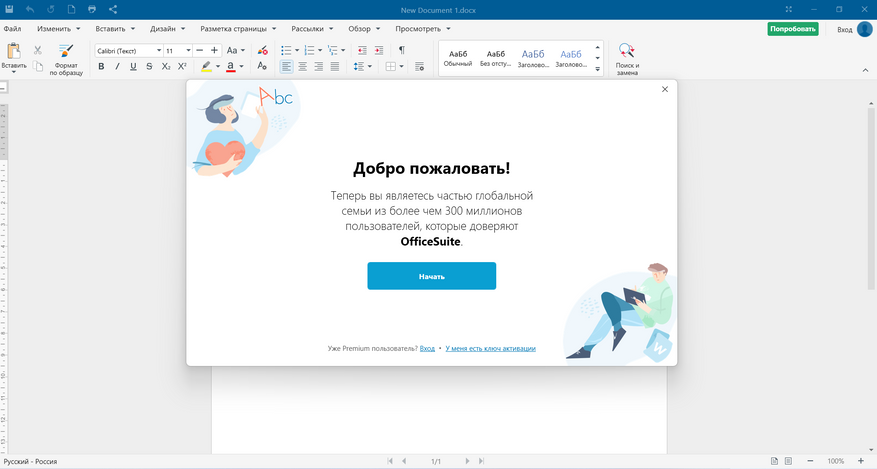The image size is (877, 469).
Task: Collapse the ribbon with chevron
Action: pos(866,70)
